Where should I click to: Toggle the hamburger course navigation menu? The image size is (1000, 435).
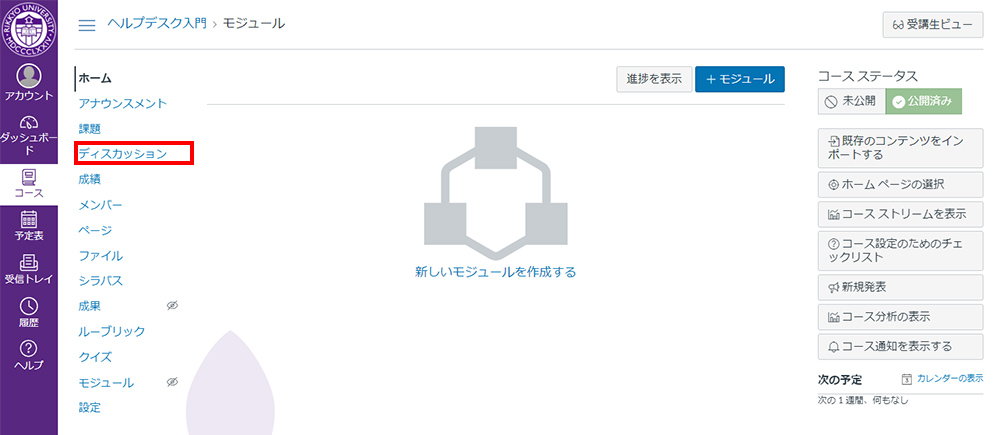87,24
